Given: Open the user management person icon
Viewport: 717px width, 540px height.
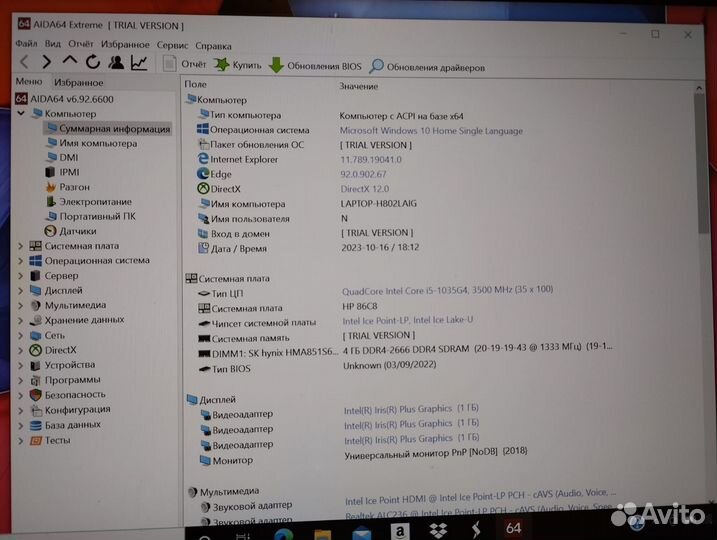Looking at the screenshot, I should (x=116, y=62).
